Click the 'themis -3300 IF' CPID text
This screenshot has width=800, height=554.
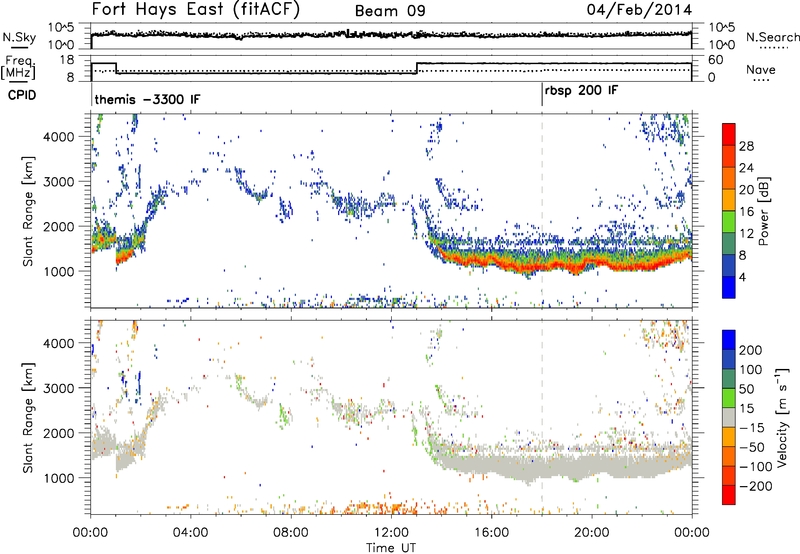[x=147, y=99]
